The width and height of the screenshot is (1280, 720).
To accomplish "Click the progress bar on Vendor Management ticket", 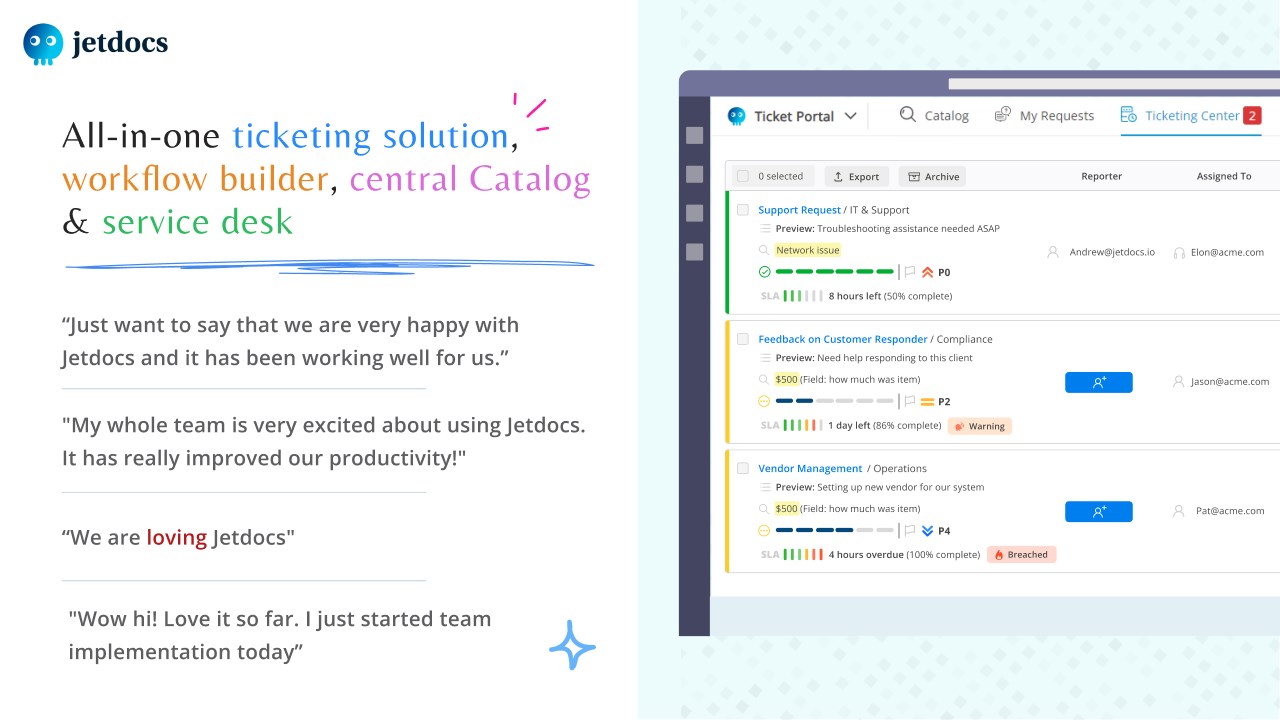I will tap(835, 531).
